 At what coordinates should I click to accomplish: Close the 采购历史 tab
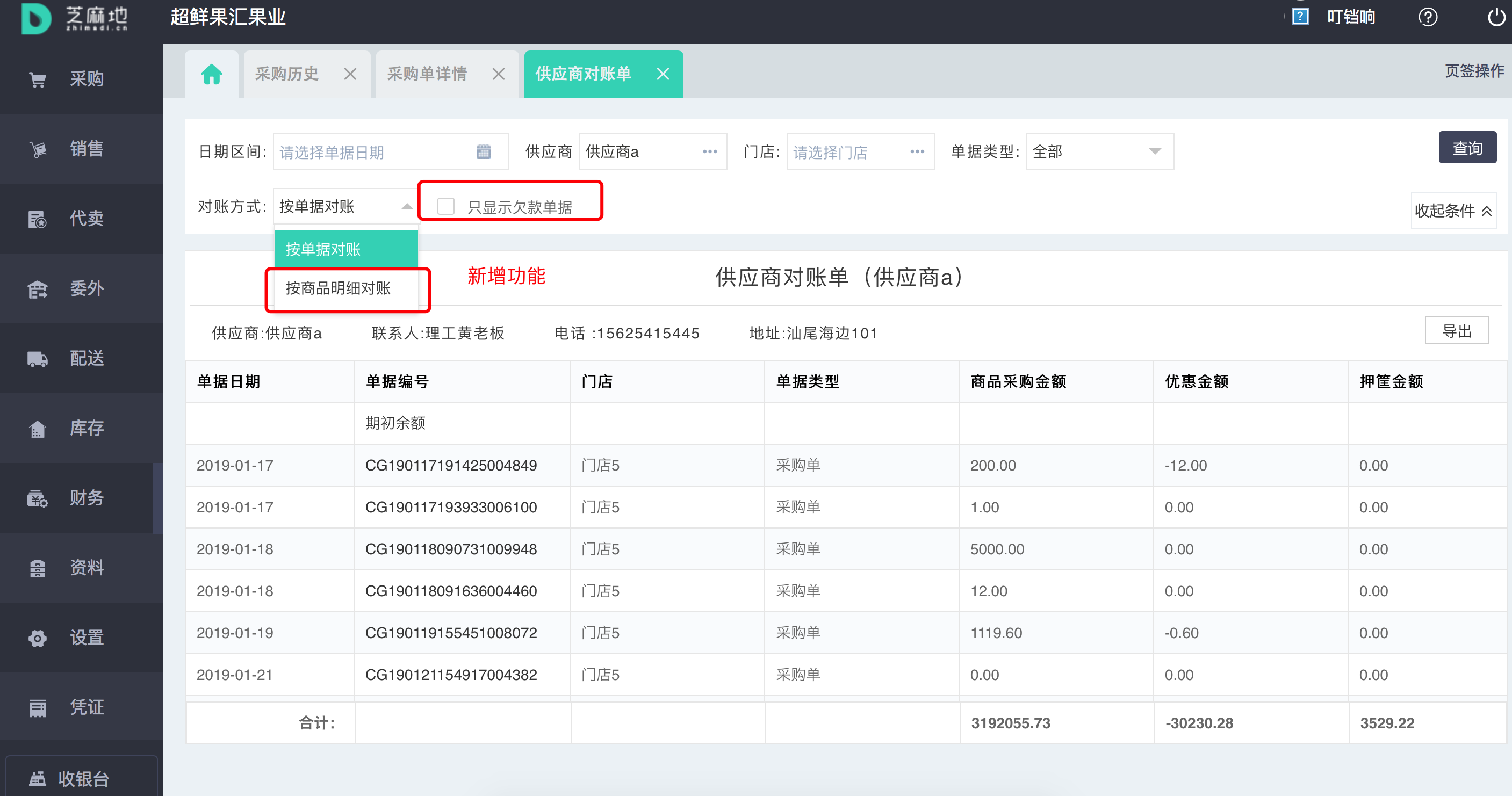[350, 74]
